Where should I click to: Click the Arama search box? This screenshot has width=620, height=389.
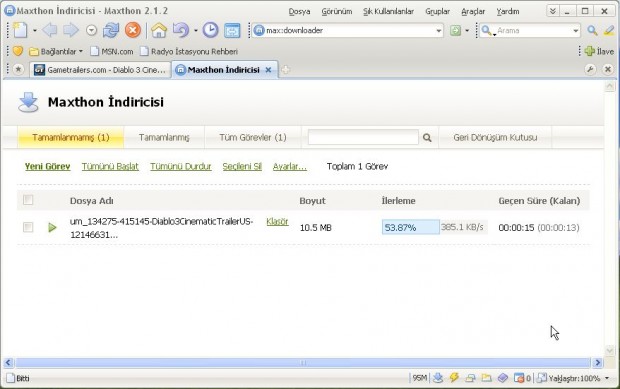click(530, 30)
